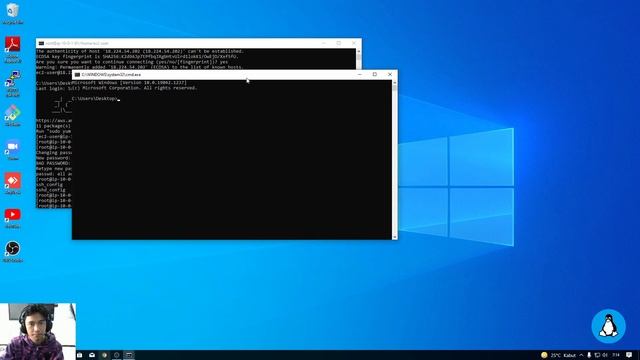Screen dimensions: 640x360
Task: Click the "Warning: Permanently added" line
Action: click(x=140, y=67)
